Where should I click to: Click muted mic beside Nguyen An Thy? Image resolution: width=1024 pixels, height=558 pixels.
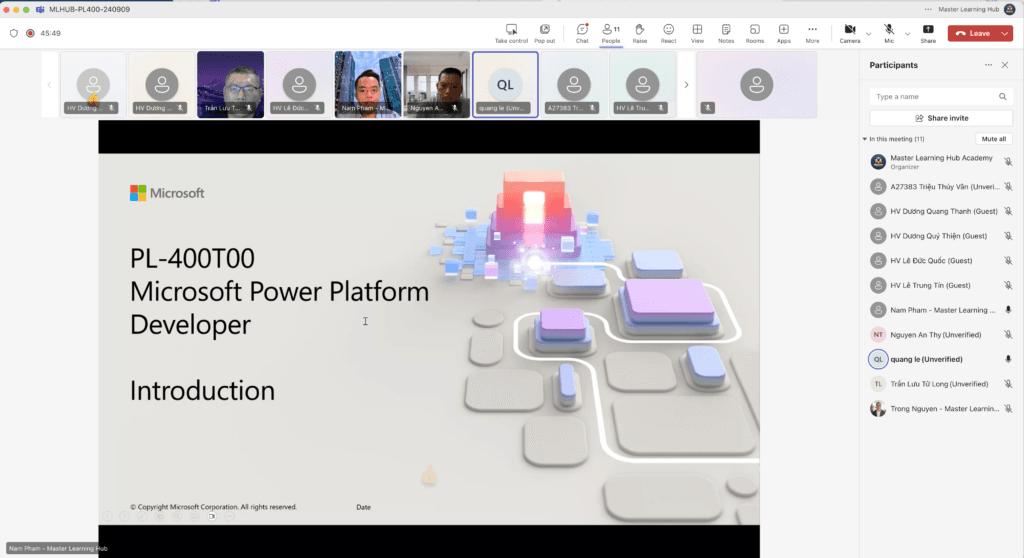coord(1008,335)
